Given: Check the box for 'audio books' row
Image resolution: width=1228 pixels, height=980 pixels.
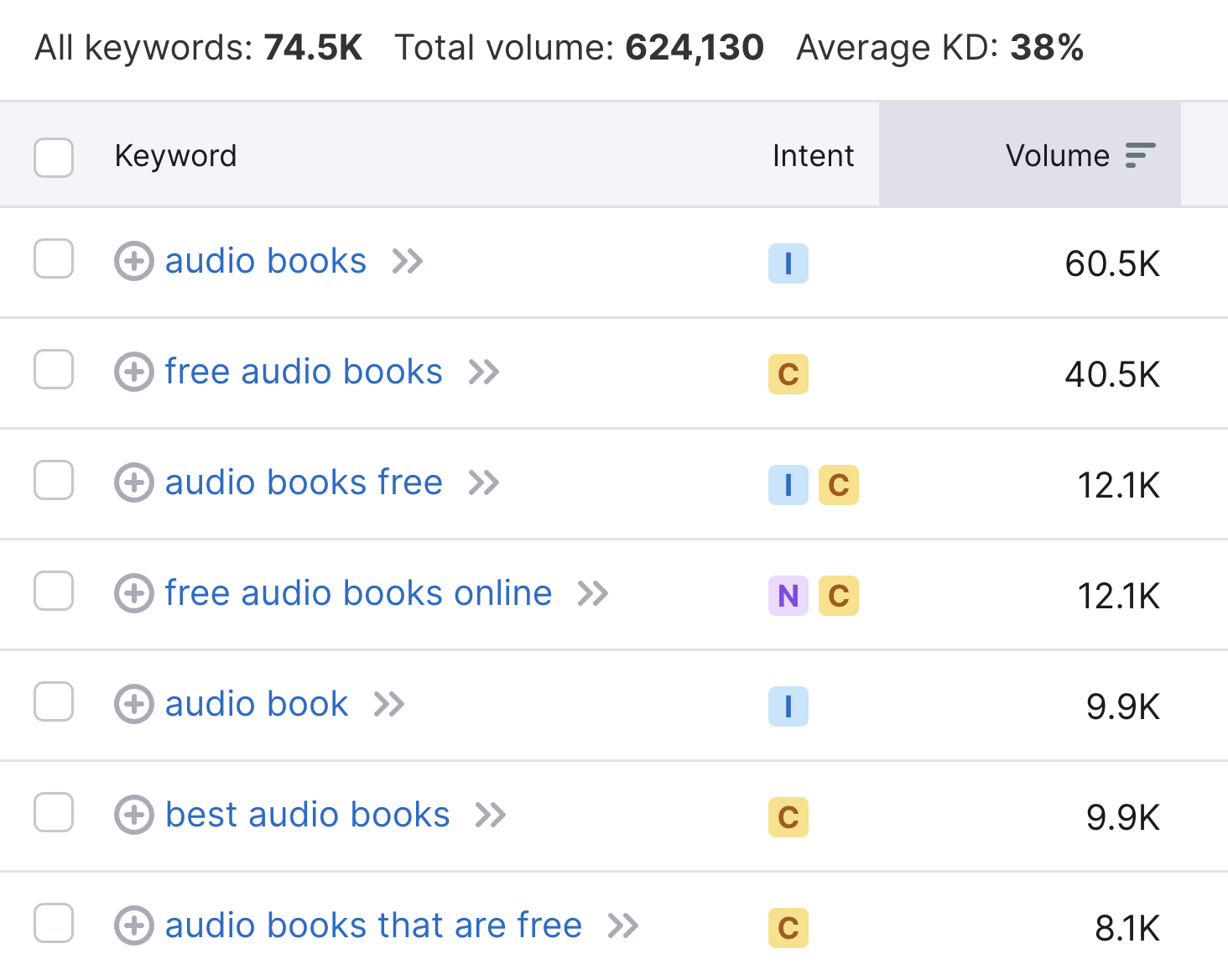Looking at the screenshot, I should point(54,258).
